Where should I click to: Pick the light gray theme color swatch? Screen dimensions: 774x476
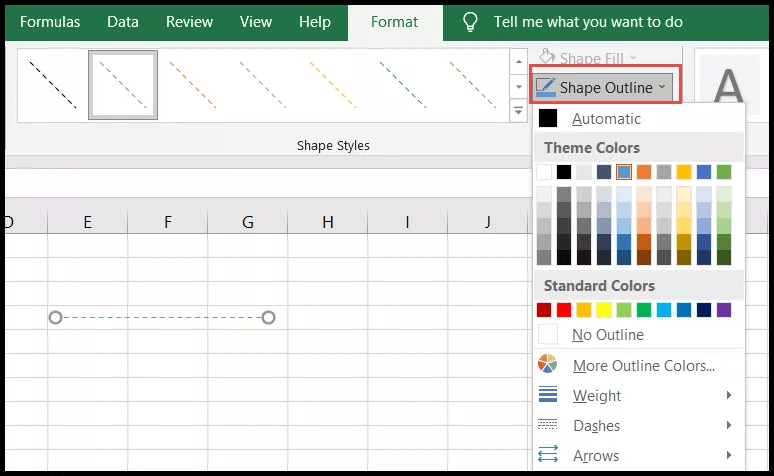click(584, 172)
